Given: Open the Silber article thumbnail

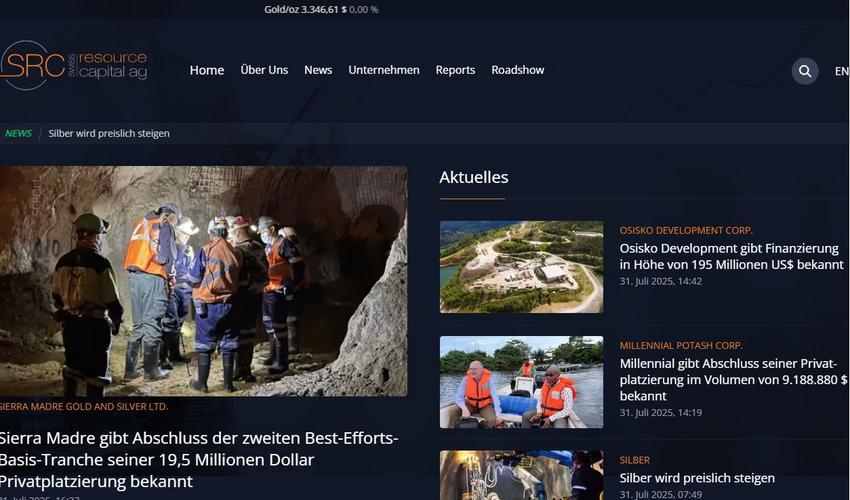Looking at the screenshot, I should point(521,475).
